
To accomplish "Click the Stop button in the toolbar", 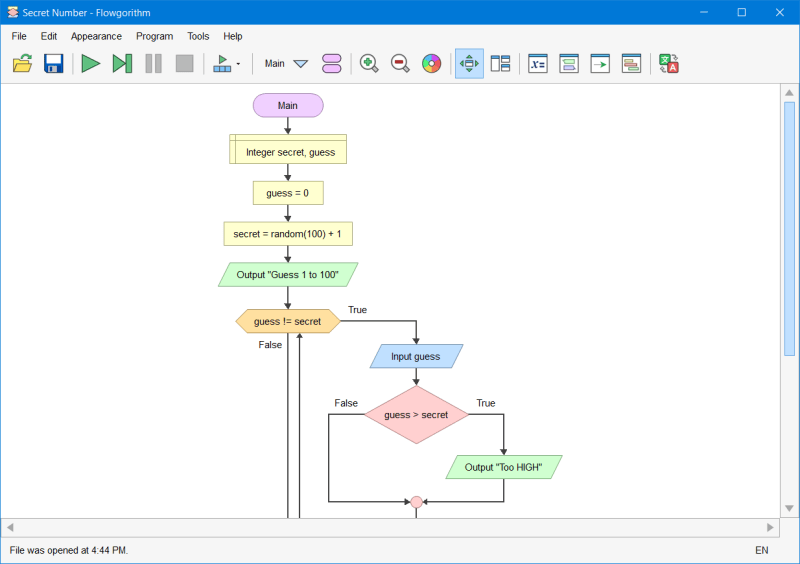I will tap(185, 64).
